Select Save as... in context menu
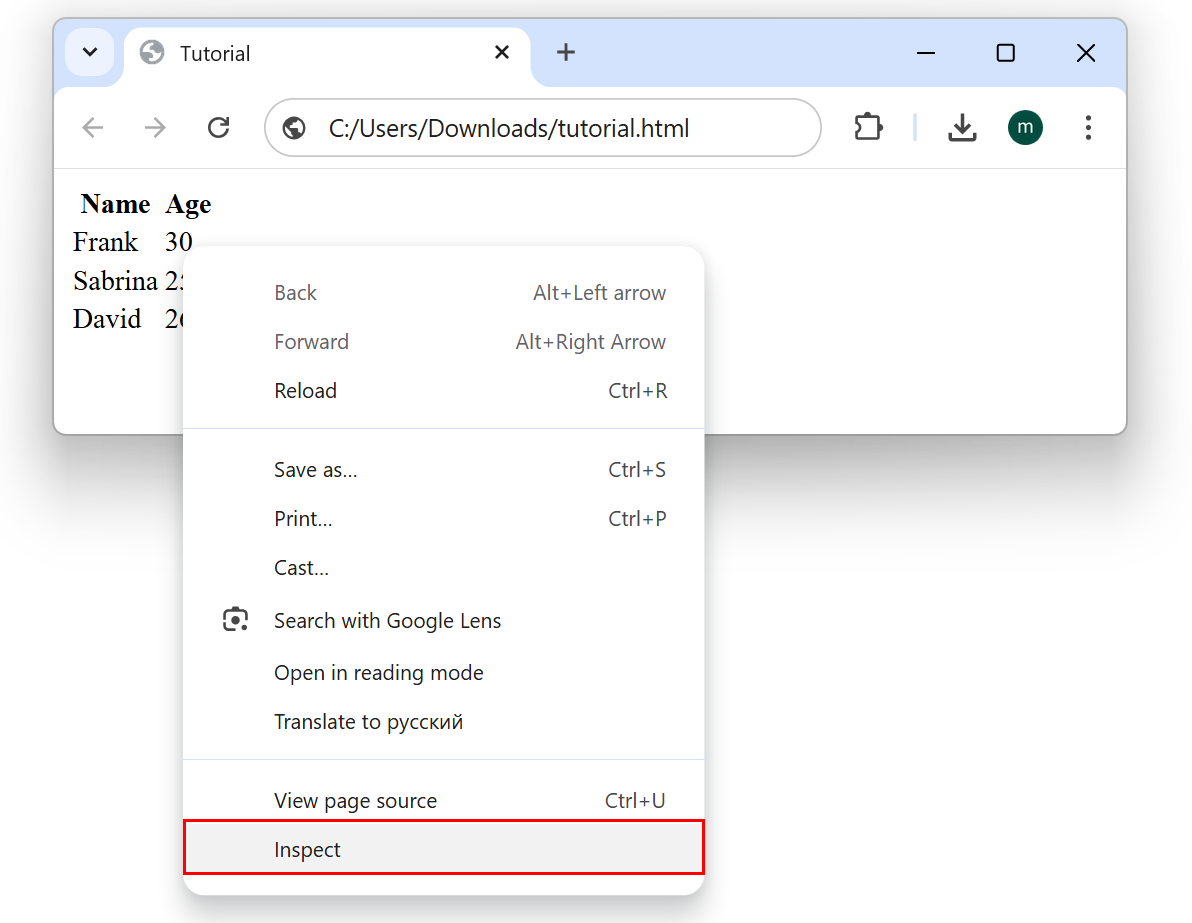The image size is (1192, 923). 315,470
